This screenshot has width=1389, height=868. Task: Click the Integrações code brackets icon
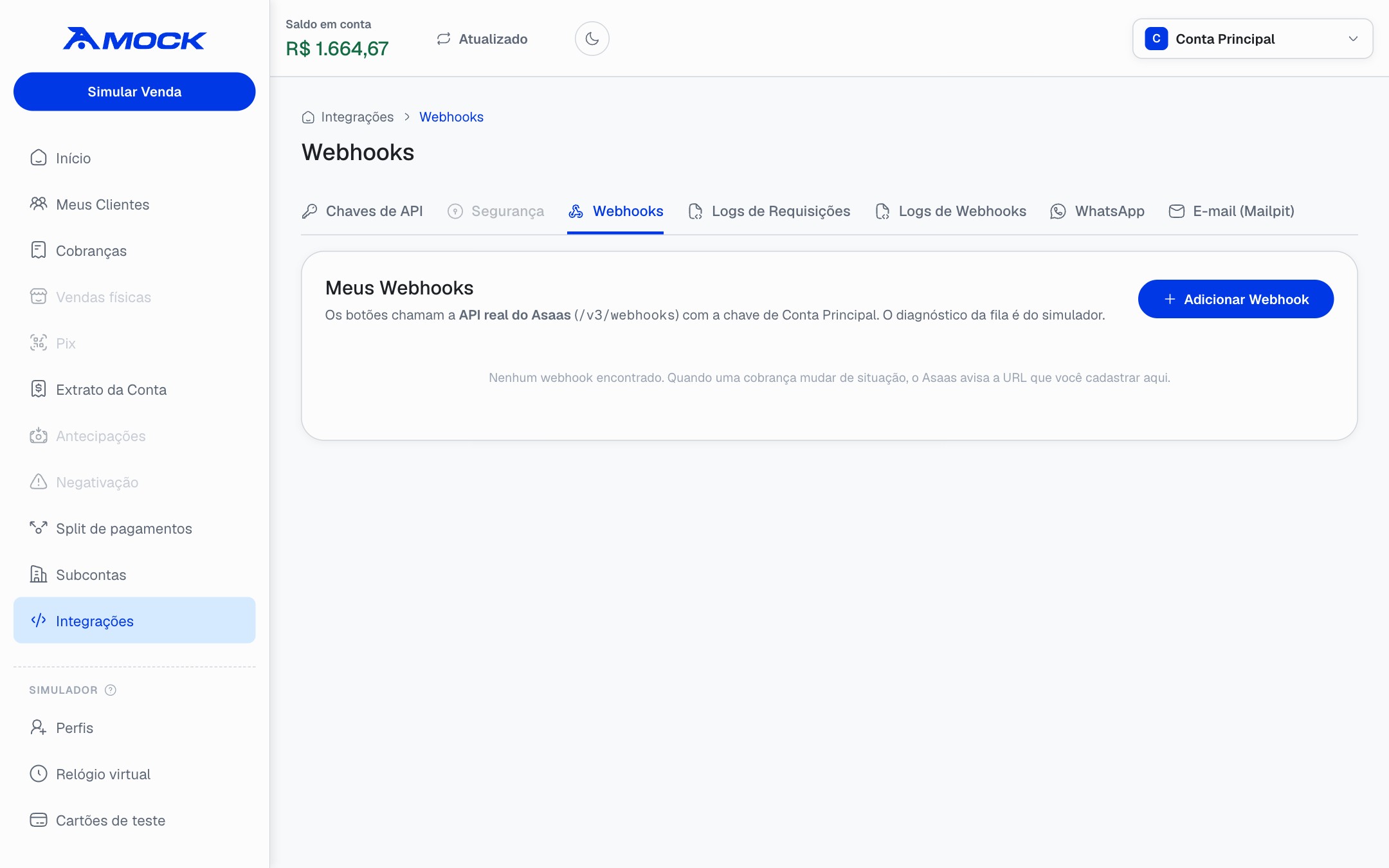click(39, 620)
